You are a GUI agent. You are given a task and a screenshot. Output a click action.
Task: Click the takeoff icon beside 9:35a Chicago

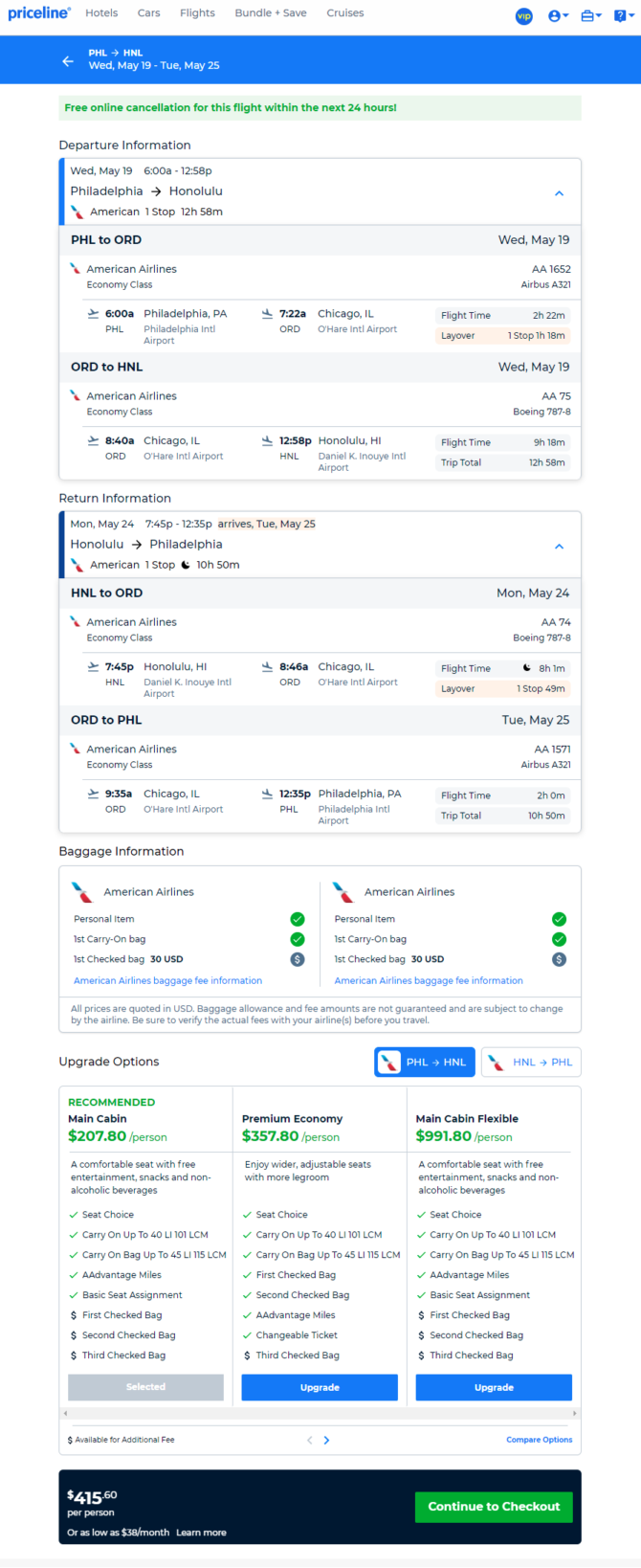click(93, 794)
